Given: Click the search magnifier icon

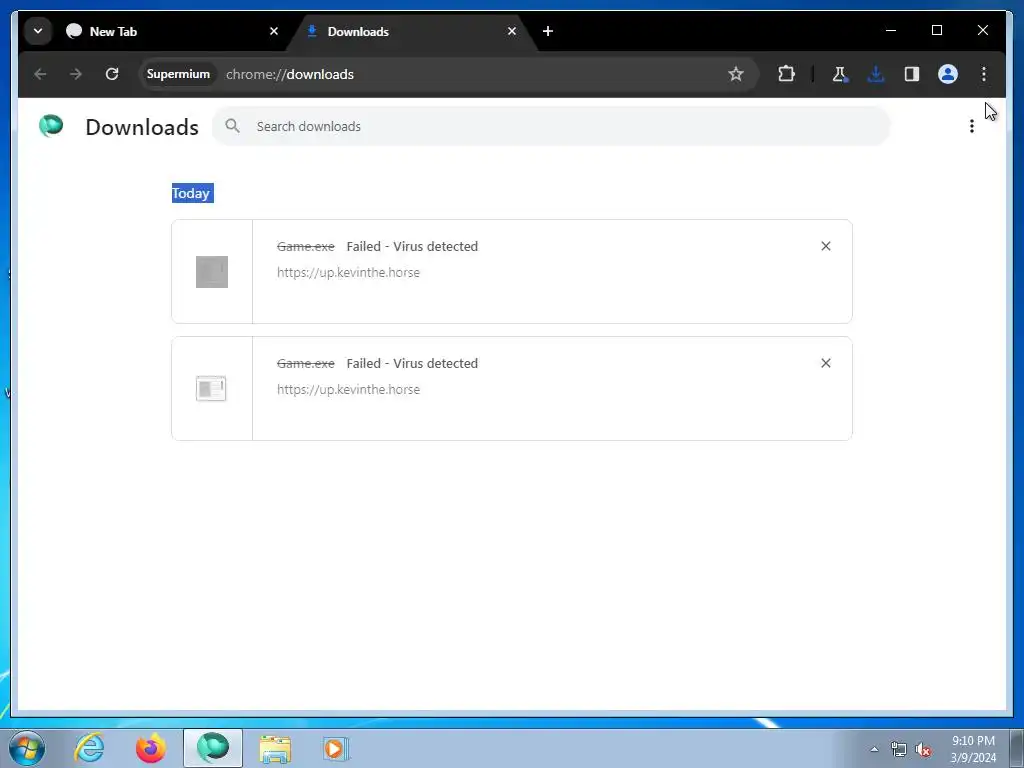Looking at the screenshot, I should click(x=232, y=126).
